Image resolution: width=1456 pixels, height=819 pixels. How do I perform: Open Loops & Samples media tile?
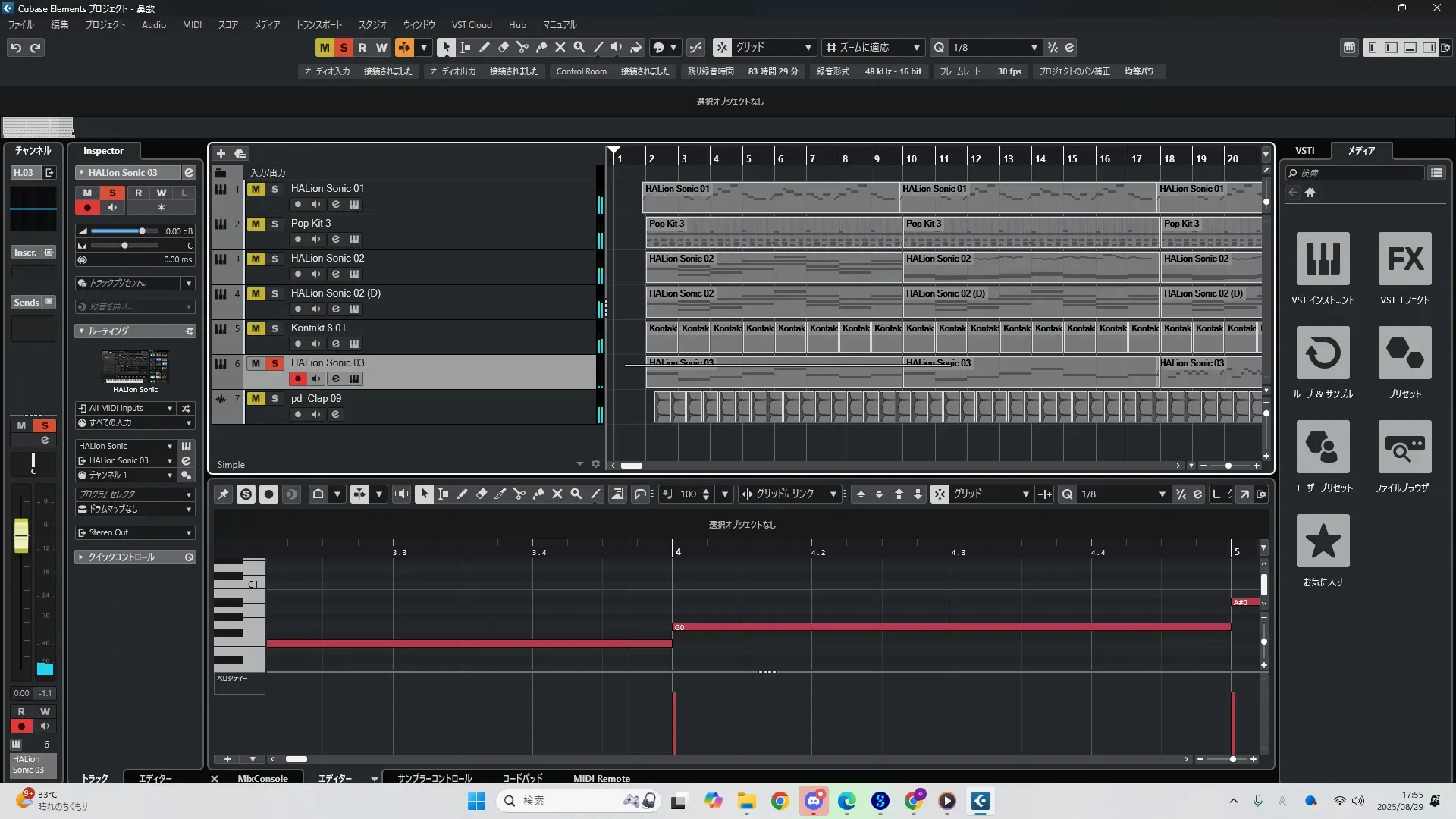pos(1323,353)
